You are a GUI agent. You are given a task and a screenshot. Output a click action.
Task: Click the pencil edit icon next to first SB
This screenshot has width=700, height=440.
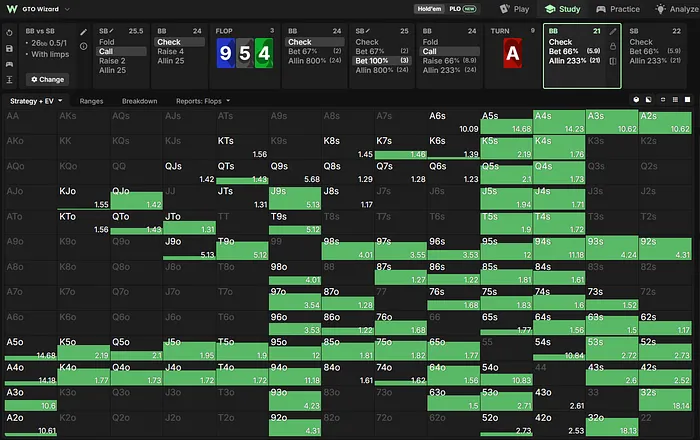pyautogui.click(x=112, y=31)
